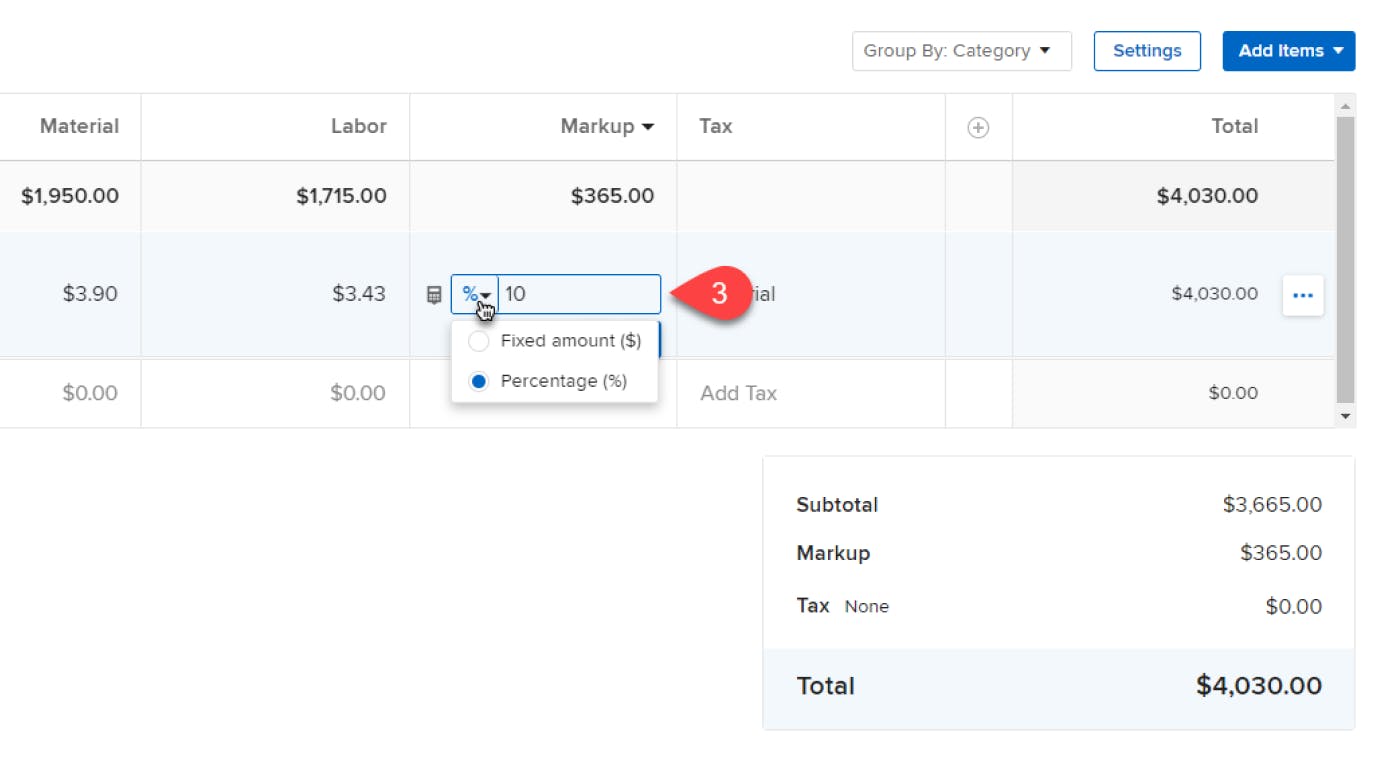Click the calculator icon beside markup field
This screenshot has height=760, width=1380.
(x=434, y=295)
